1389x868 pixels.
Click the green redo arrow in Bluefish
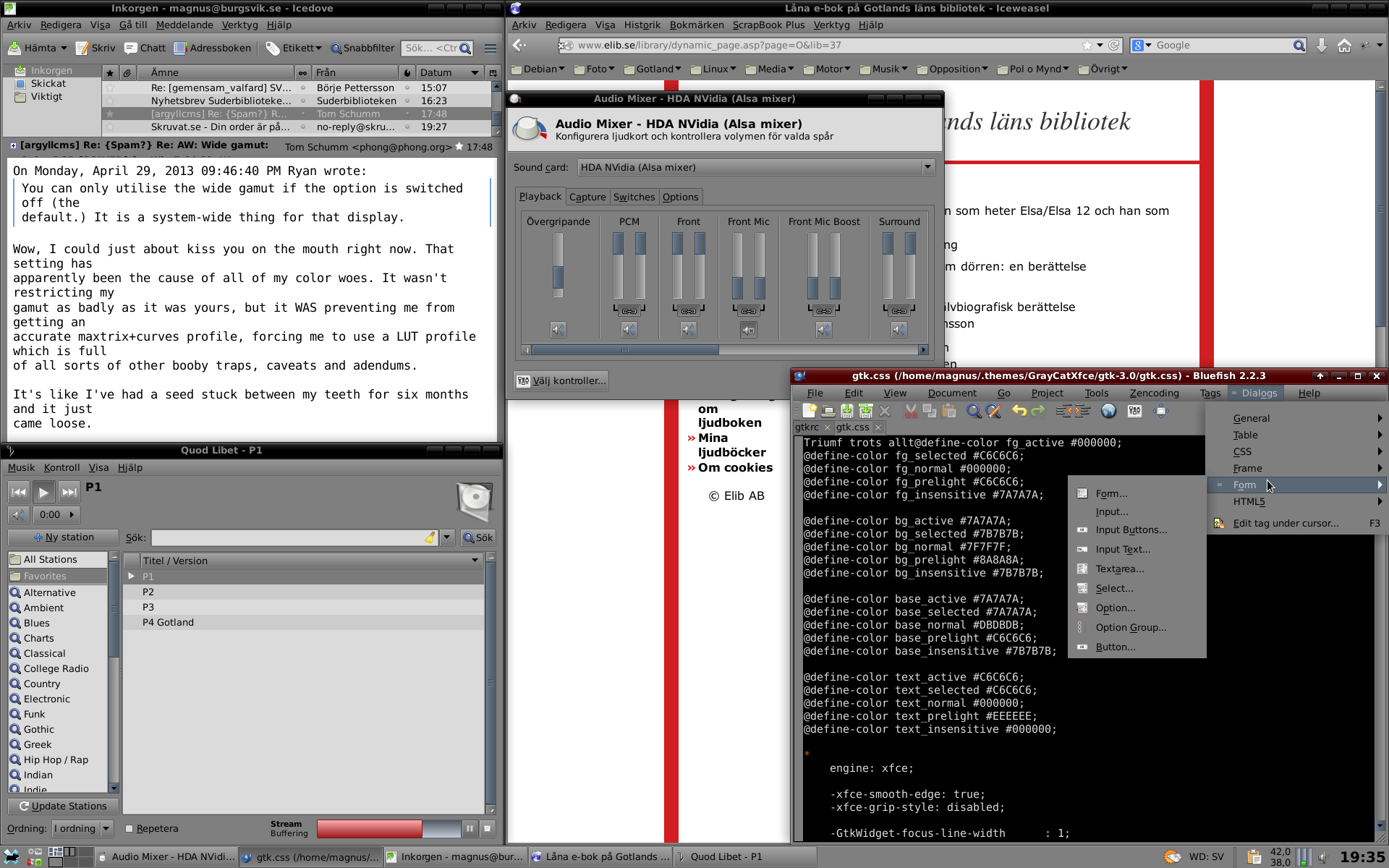point(1038,411)
